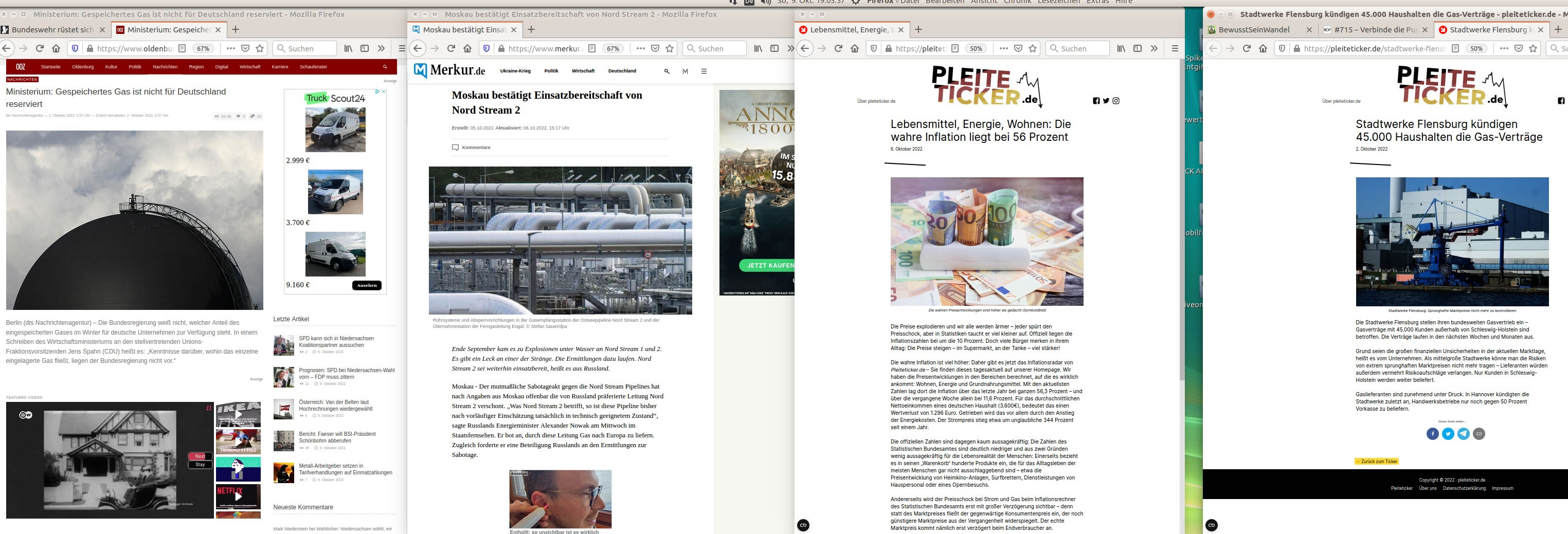Click home button in the oldenburger window toolbar
The height and width of the screenshot is (534, 1568).
(56, 49)
